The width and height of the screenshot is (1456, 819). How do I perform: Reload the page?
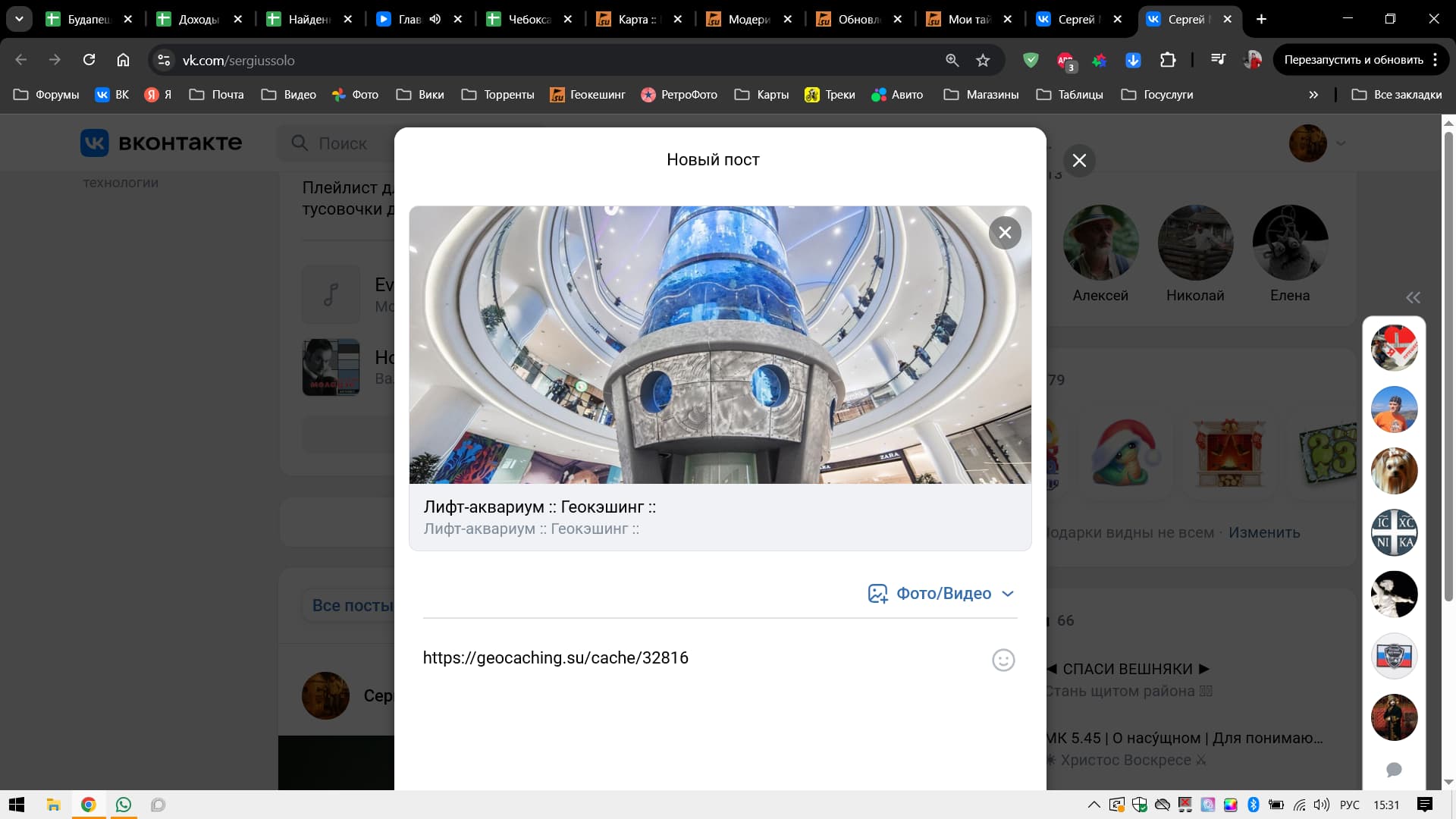pyautogui.click(x=89, y=60)
